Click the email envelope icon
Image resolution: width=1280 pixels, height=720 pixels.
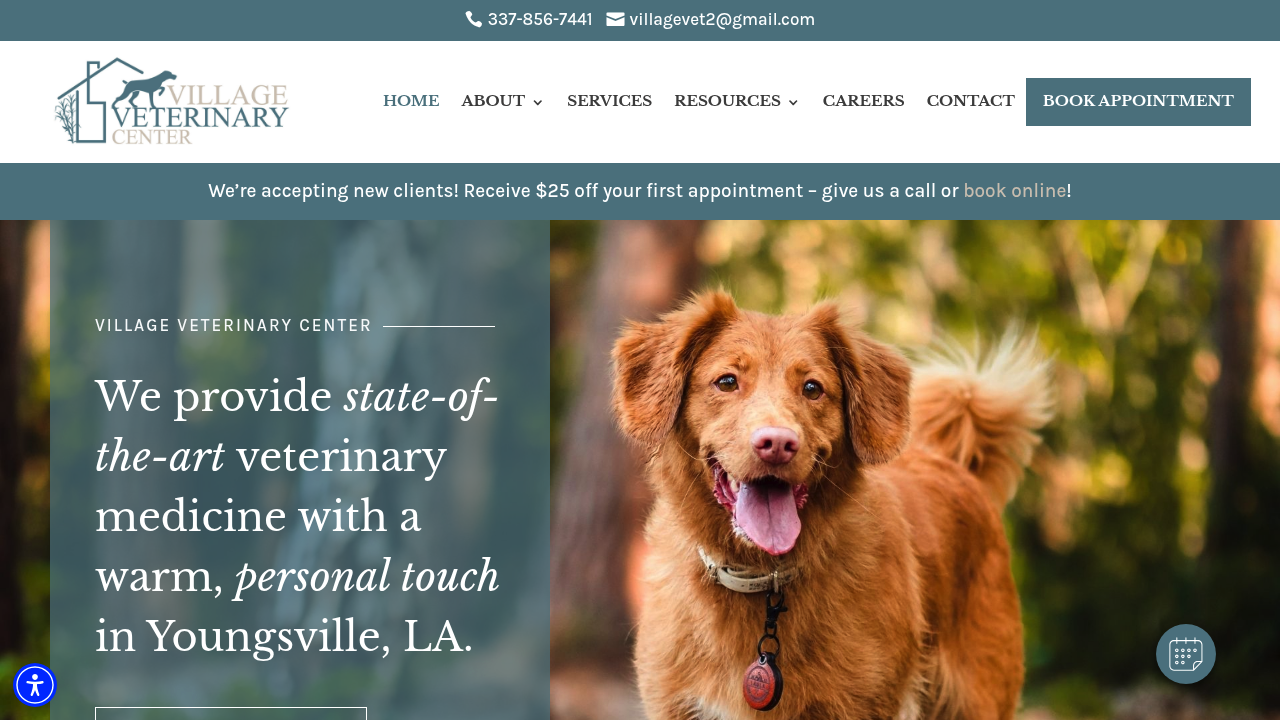615,19
